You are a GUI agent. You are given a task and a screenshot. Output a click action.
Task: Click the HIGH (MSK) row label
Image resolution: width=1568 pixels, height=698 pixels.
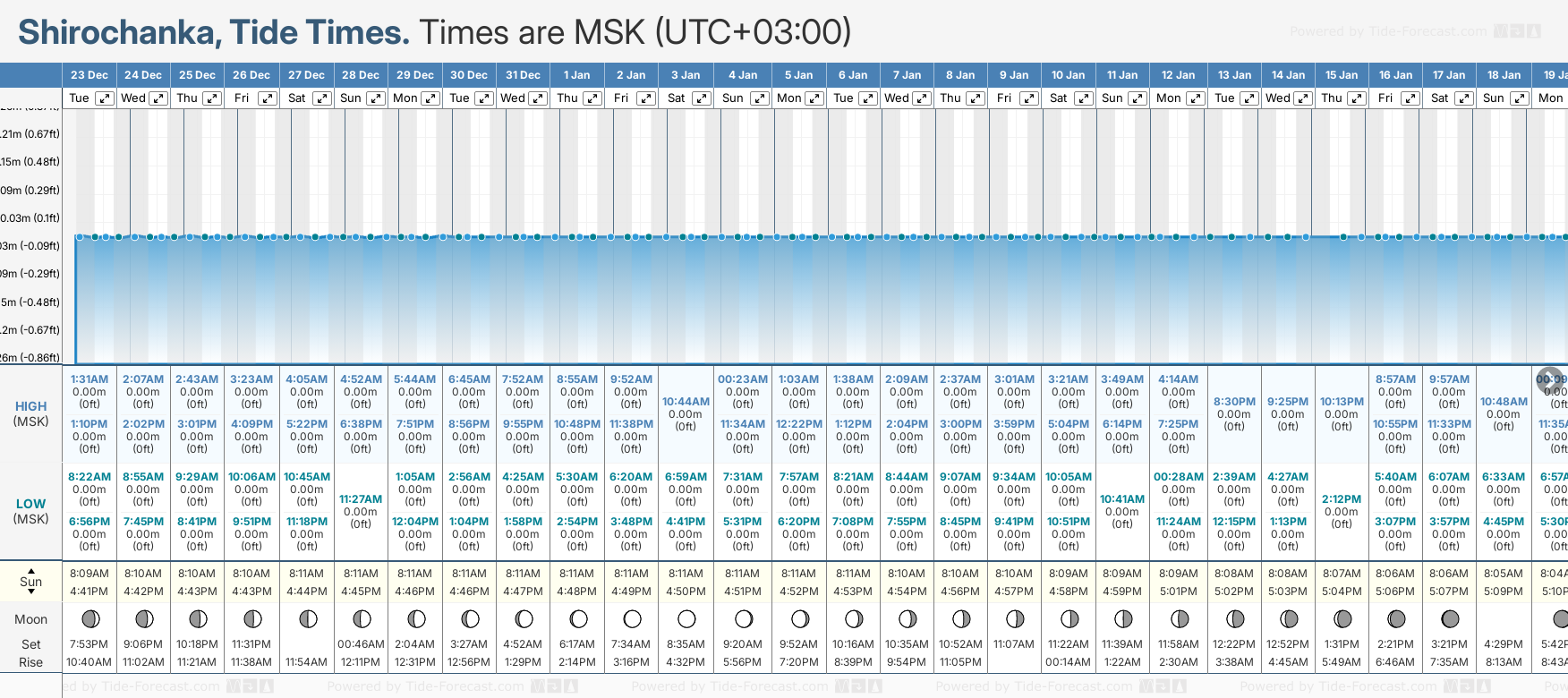(30, 413)
